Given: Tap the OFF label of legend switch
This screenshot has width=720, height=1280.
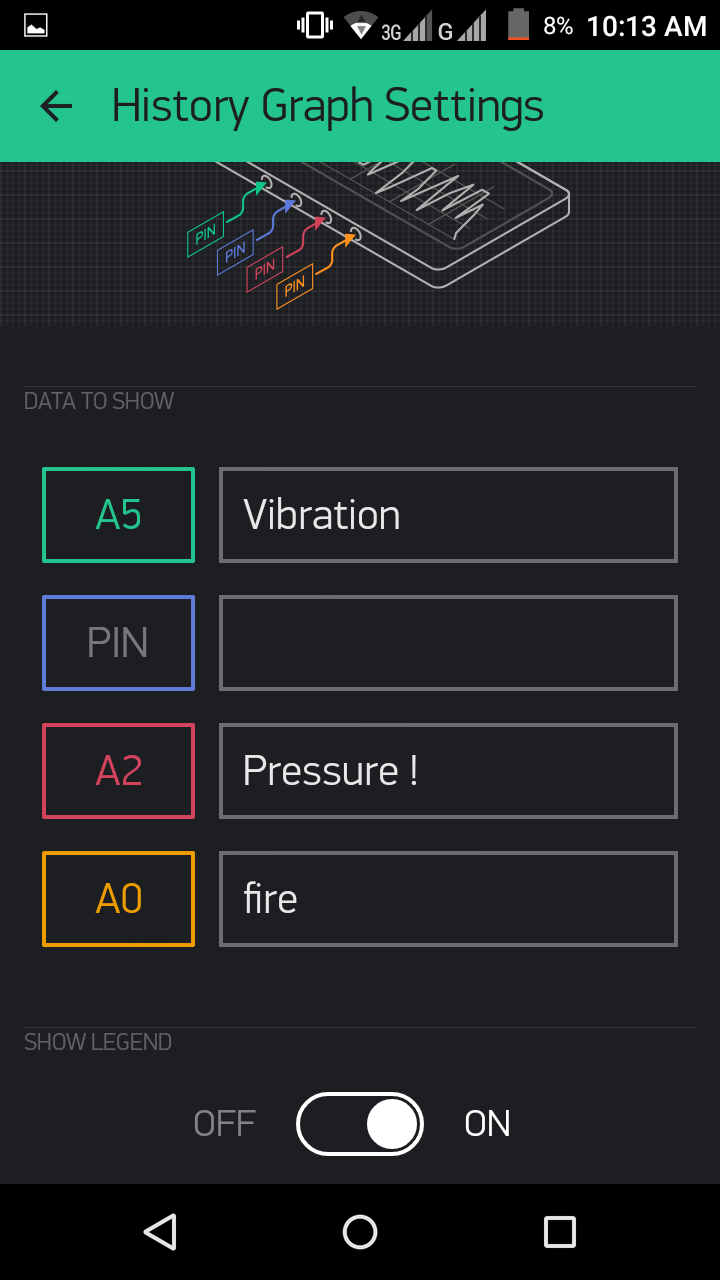Looking at the screenshot, I should 225,1124.
